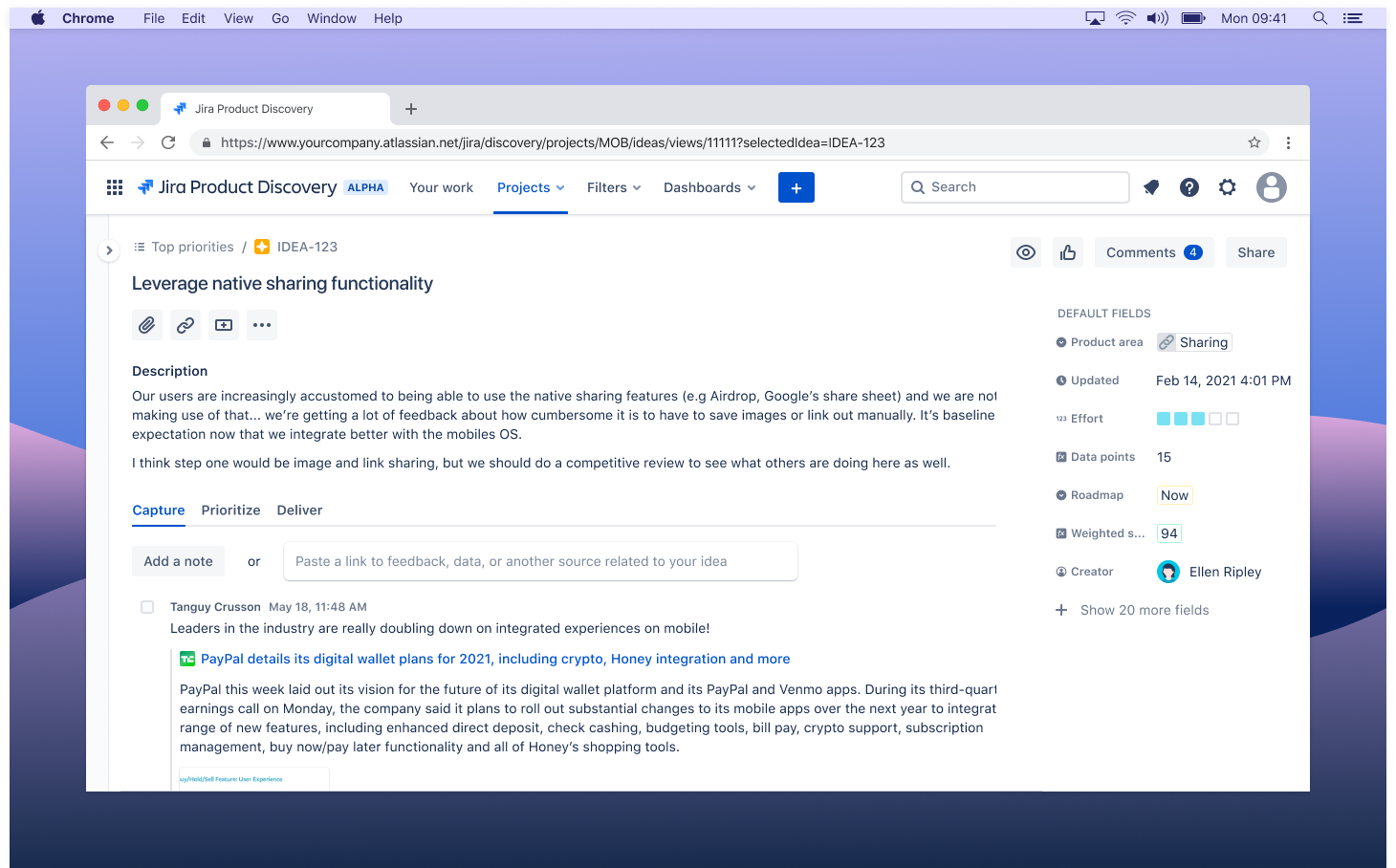Open a new browser tab

(x=411, y=109)
